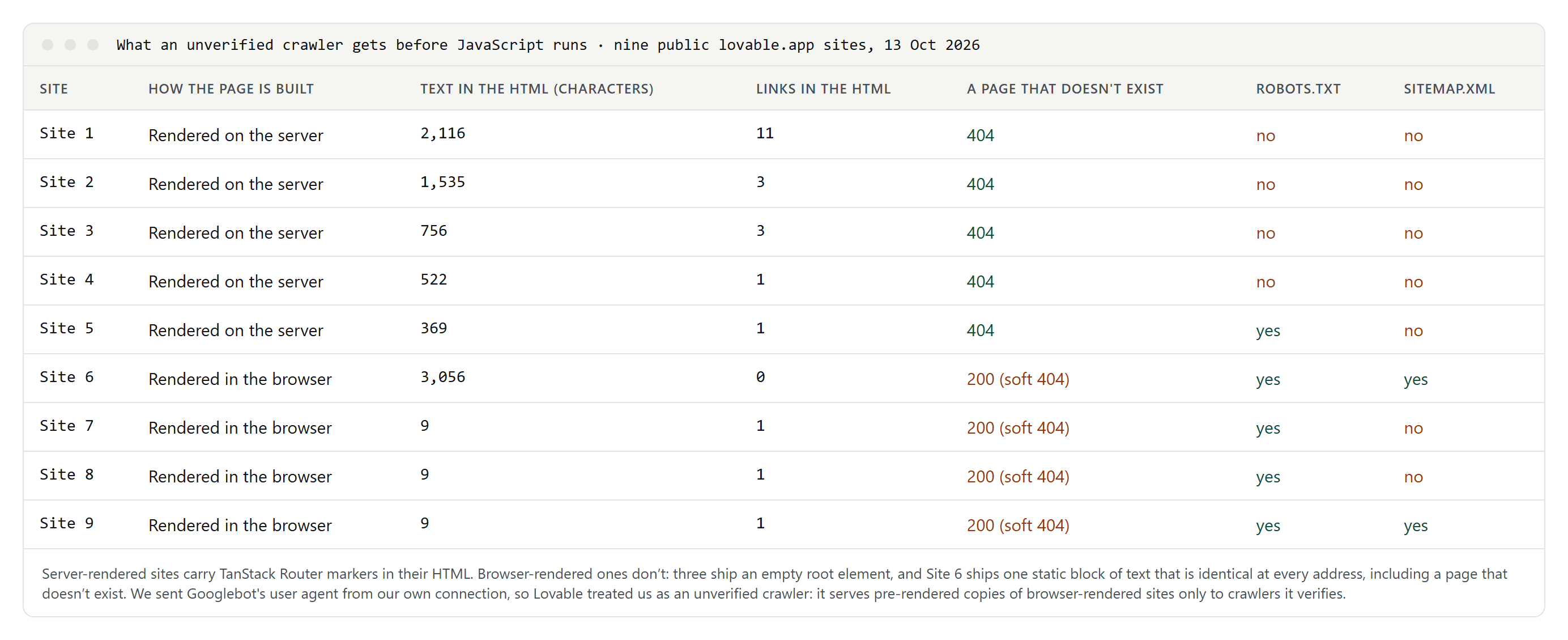The height and width of the screenshot is (640, 1568).
Task: Click Site 1's robots.txt 'no' value
Action: (x=1266, y=136)
